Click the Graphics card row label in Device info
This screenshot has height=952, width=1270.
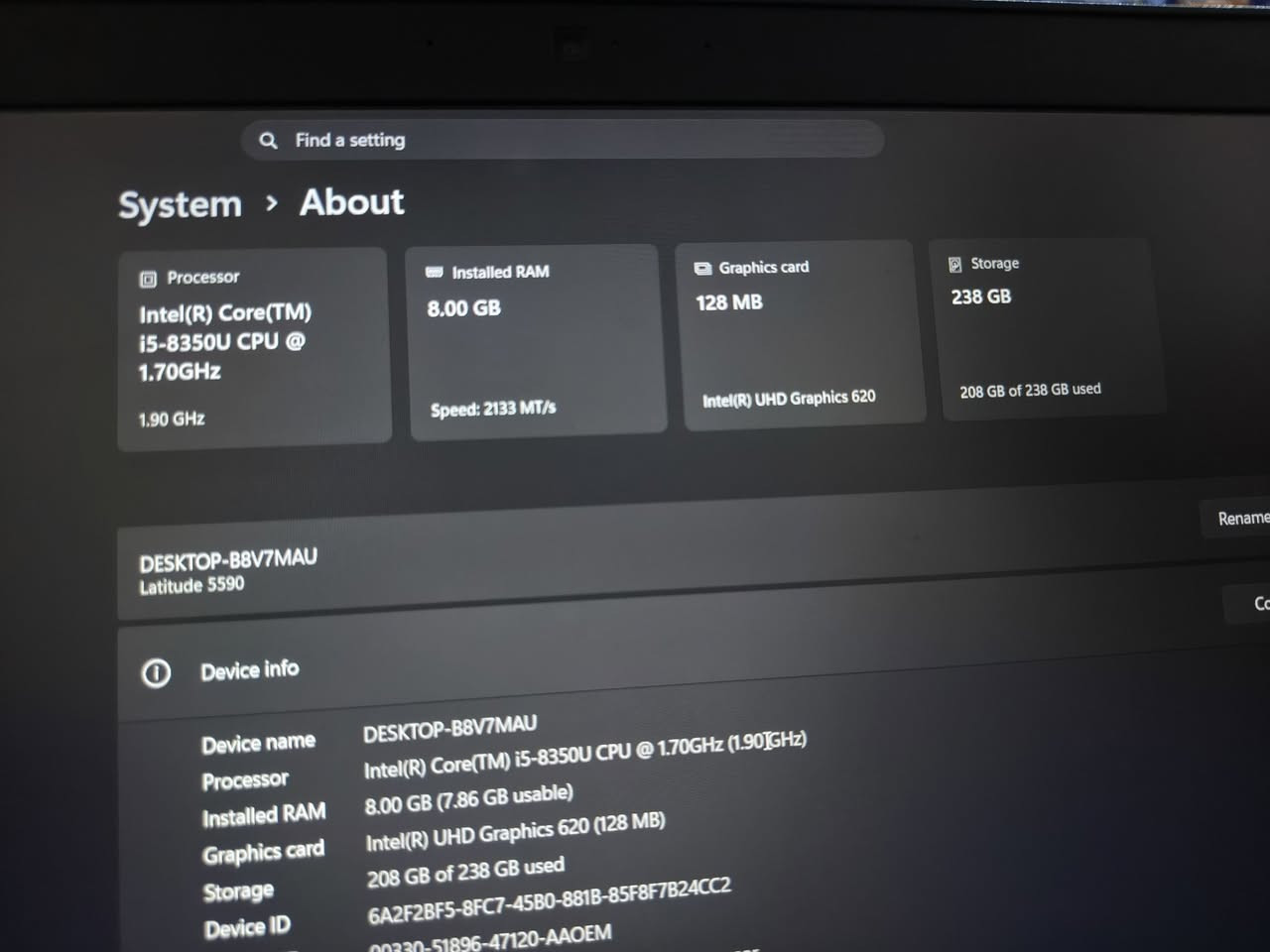tap(263, 853)
